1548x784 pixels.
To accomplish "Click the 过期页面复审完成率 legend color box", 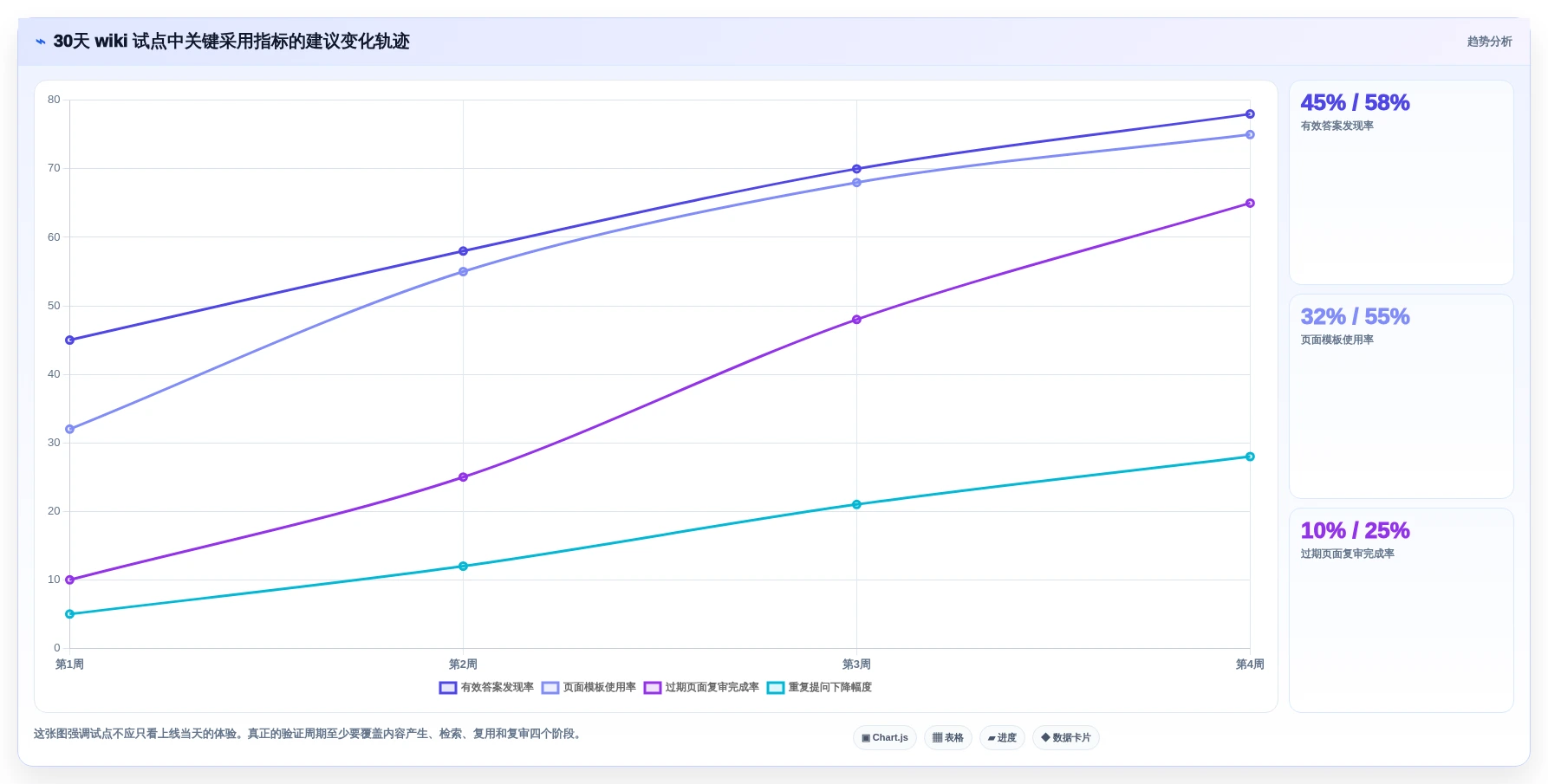I will 653,688.
